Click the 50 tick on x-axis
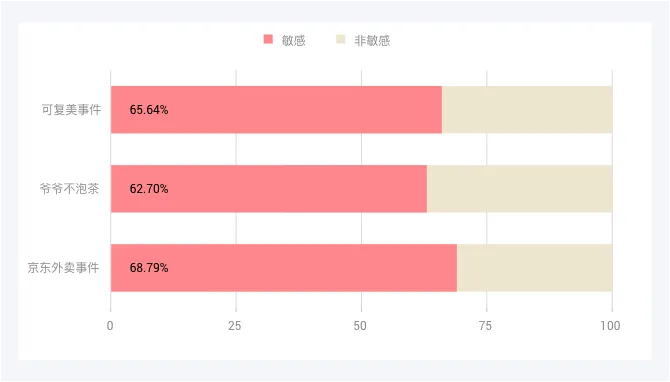 pyautogui.click(x=360, y=326)
